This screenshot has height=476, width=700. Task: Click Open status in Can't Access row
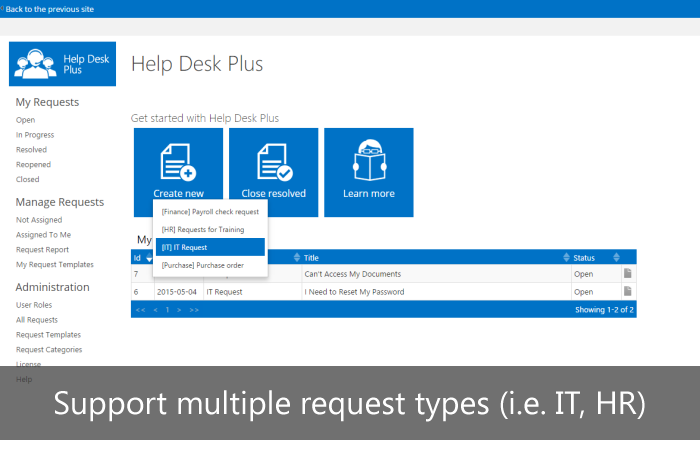point(583,274)
